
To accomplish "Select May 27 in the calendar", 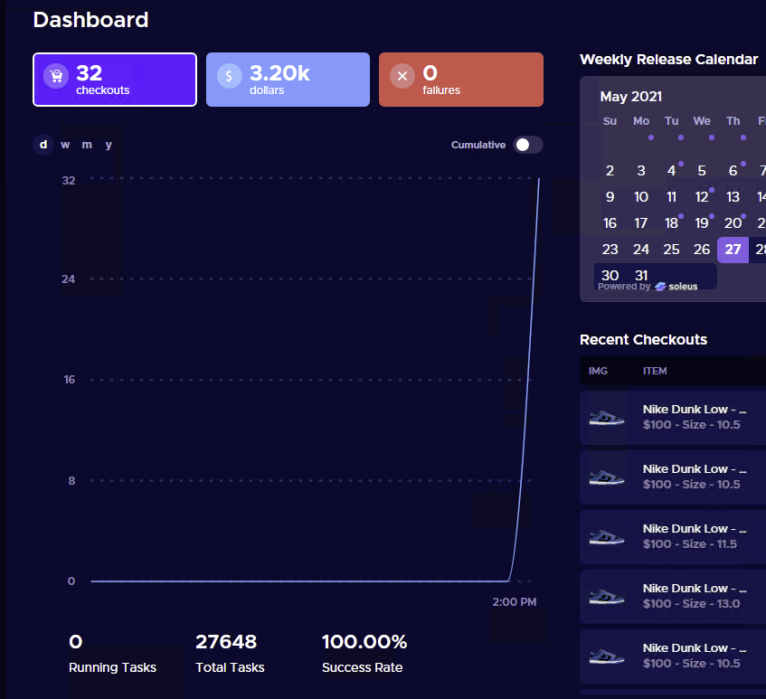I will pos(733,250).
